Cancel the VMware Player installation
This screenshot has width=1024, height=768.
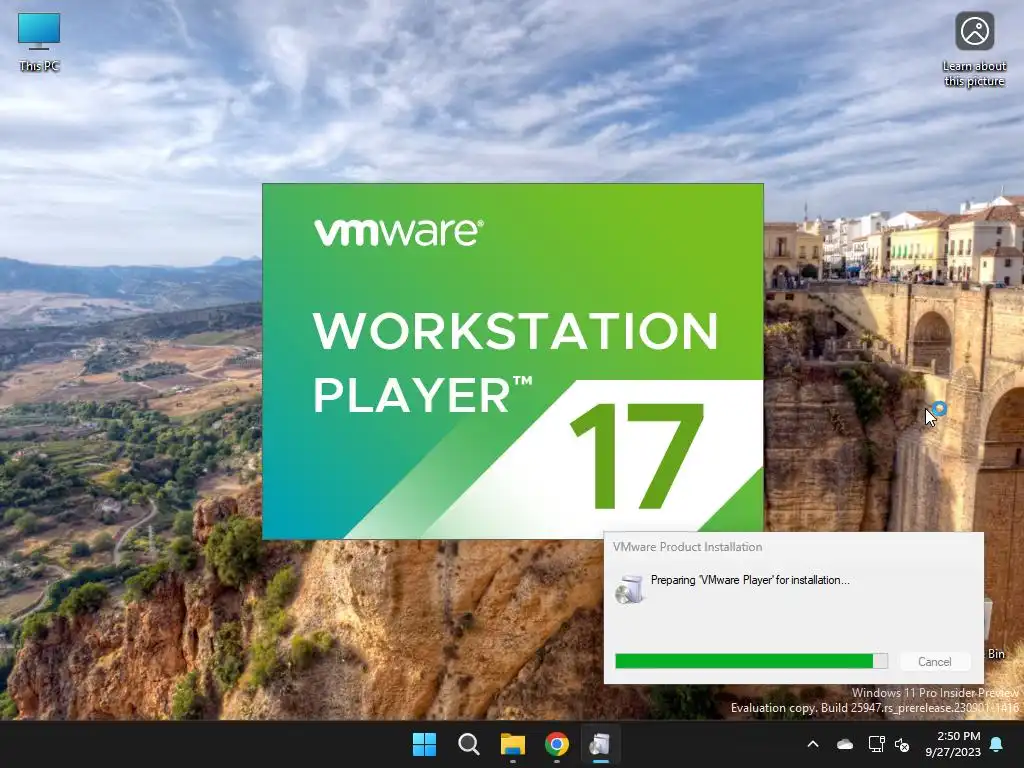click(x=935, y=662)
